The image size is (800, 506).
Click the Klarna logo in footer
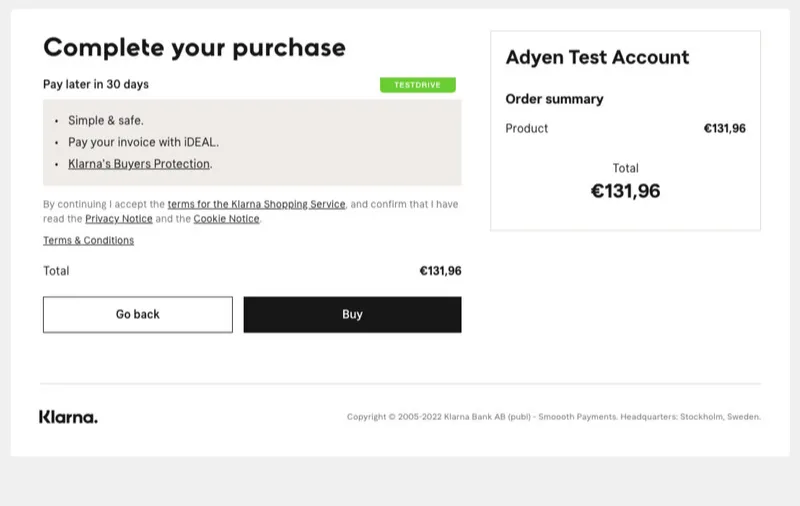[x=68, y=417]
